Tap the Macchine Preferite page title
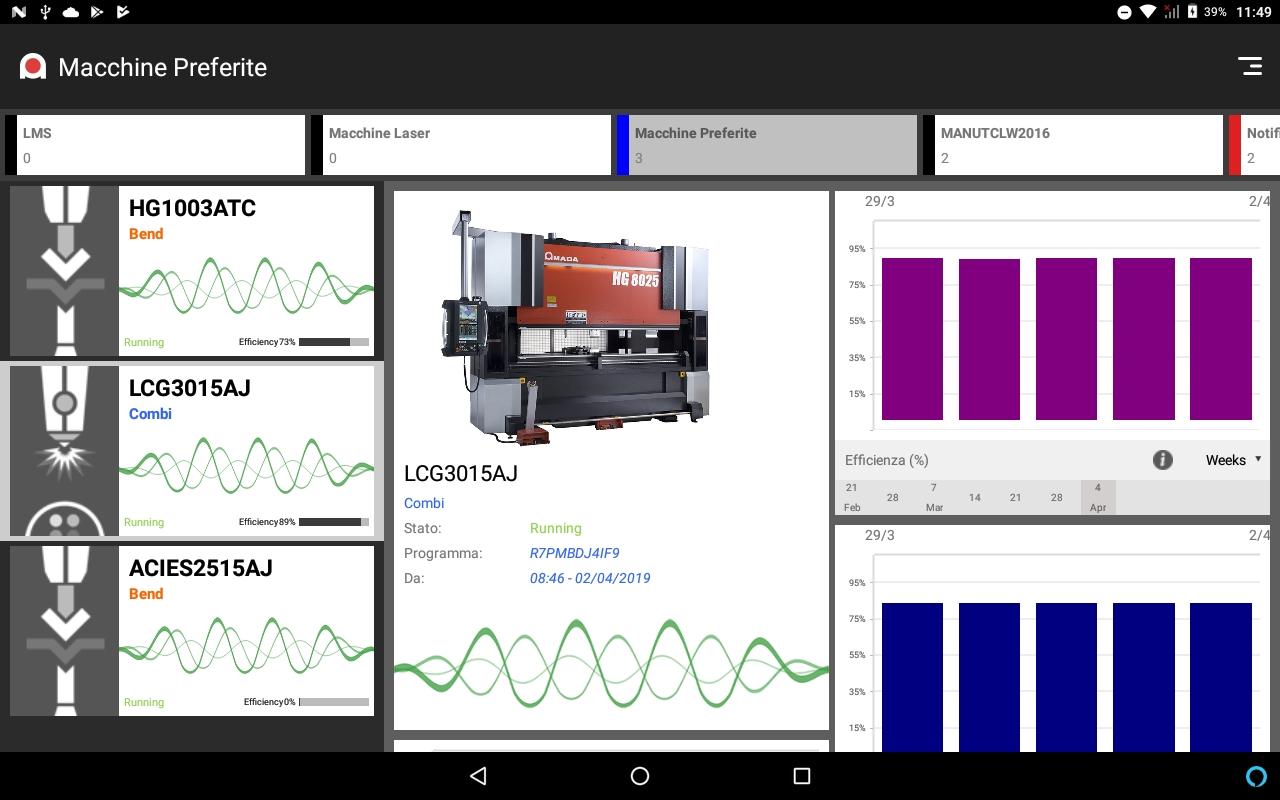The image size is (1280, 800). coord(163,67)
